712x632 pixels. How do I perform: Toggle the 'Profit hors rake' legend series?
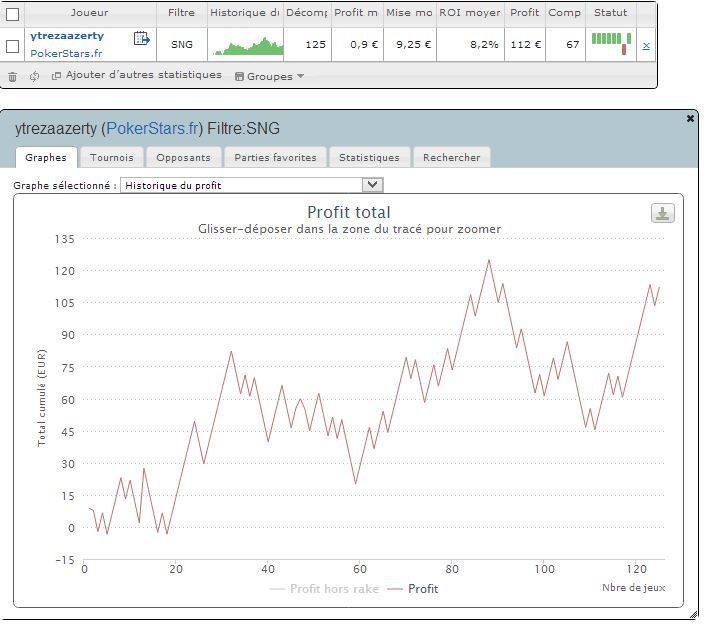coord(324,589)
